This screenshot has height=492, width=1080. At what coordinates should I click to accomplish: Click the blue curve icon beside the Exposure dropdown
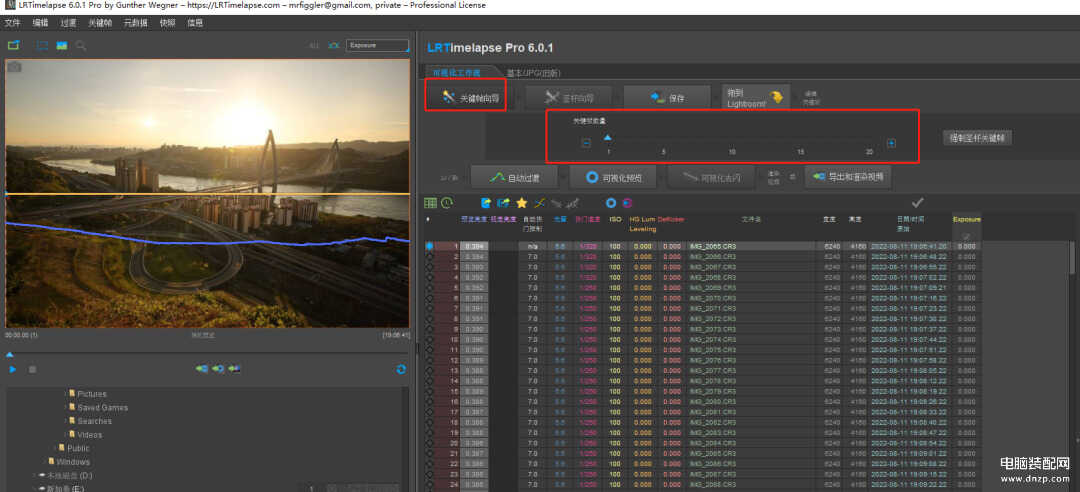pos(334,45)
